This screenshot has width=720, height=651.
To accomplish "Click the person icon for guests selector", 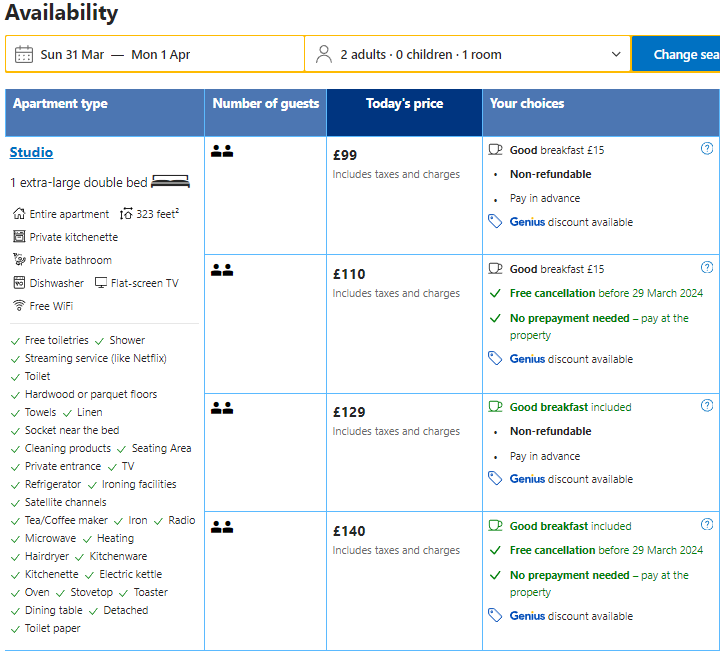I will click(323, 54).
